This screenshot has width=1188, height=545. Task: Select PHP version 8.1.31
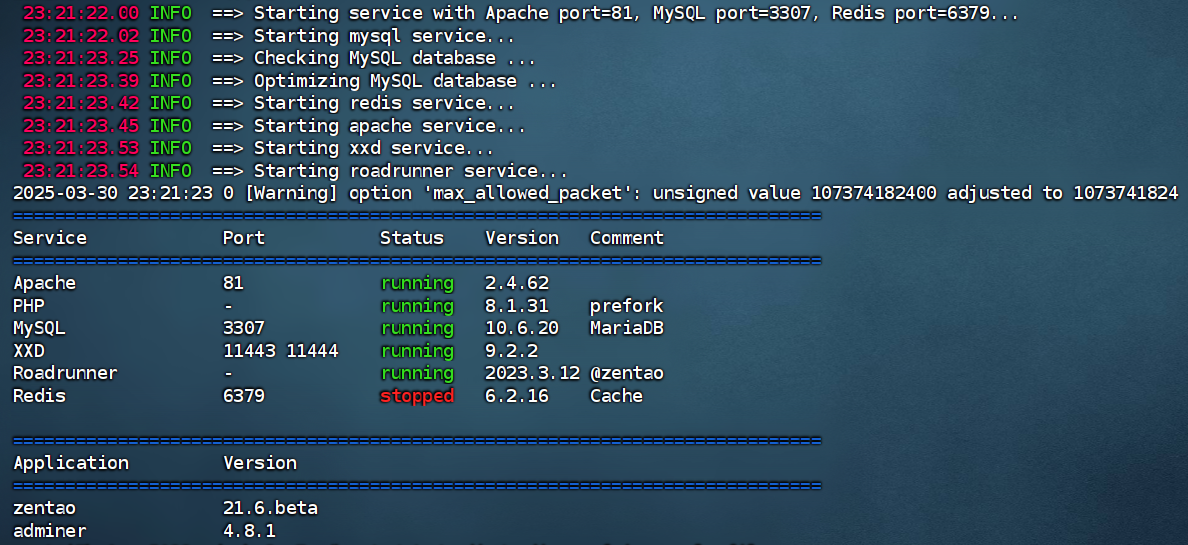coord(517,306)
